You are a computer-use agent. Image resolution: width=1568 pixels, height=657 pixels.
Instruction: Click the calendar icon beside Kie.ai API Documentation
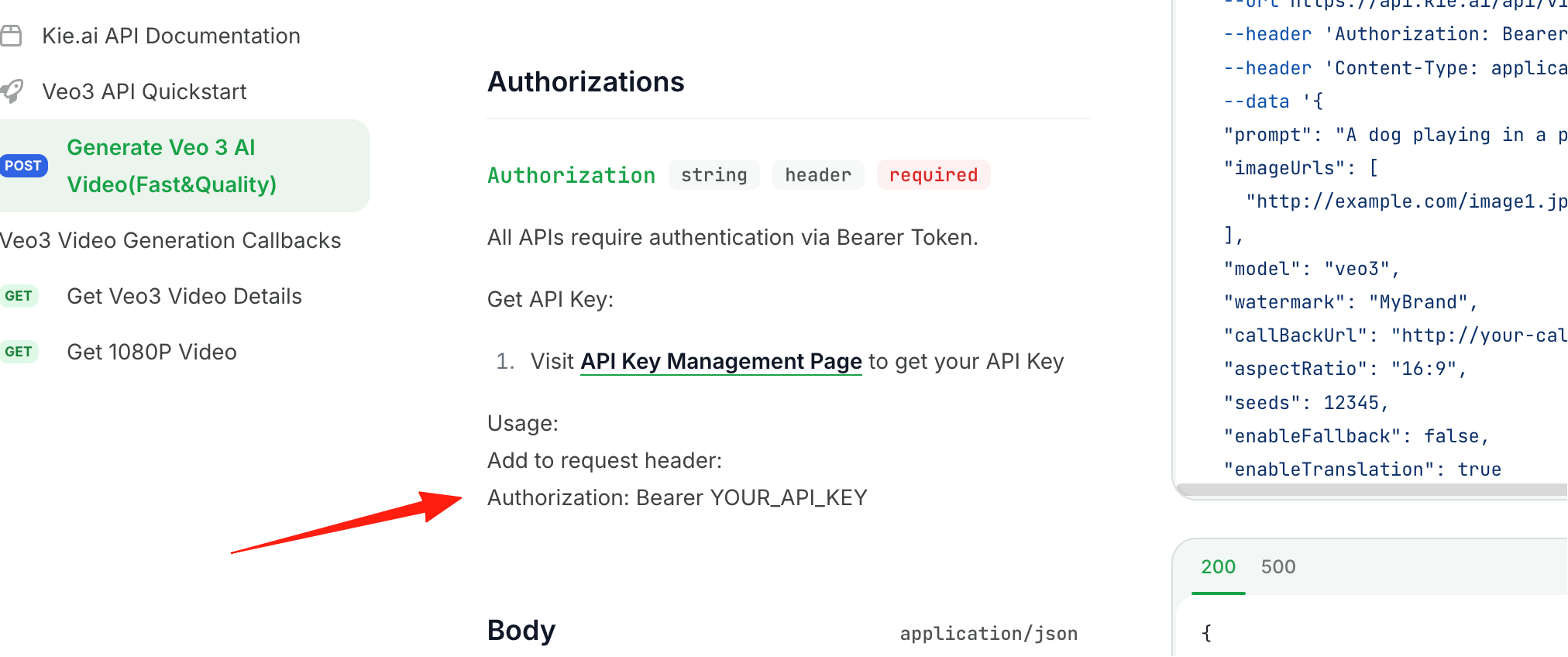(11, 36)
